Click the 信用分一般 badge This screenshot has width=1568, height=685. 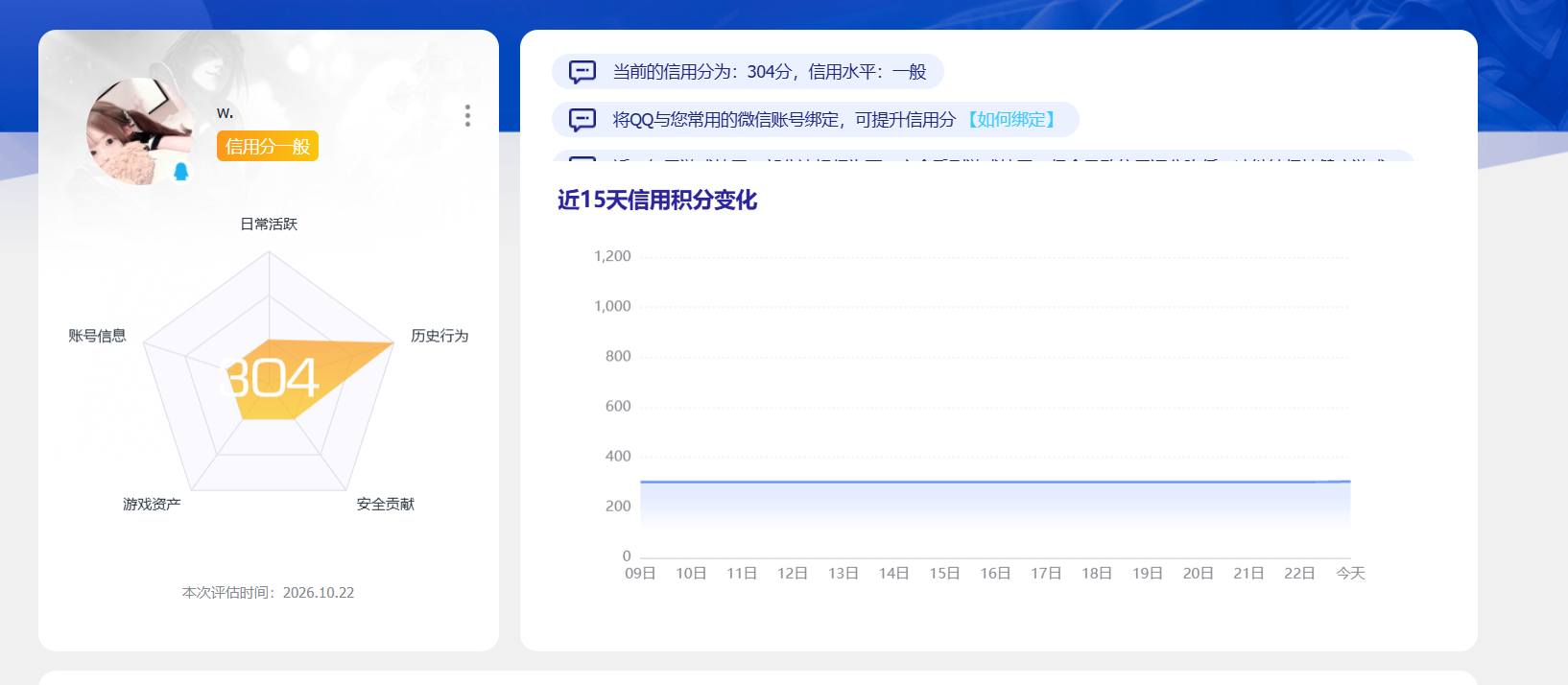pos(268,147)
